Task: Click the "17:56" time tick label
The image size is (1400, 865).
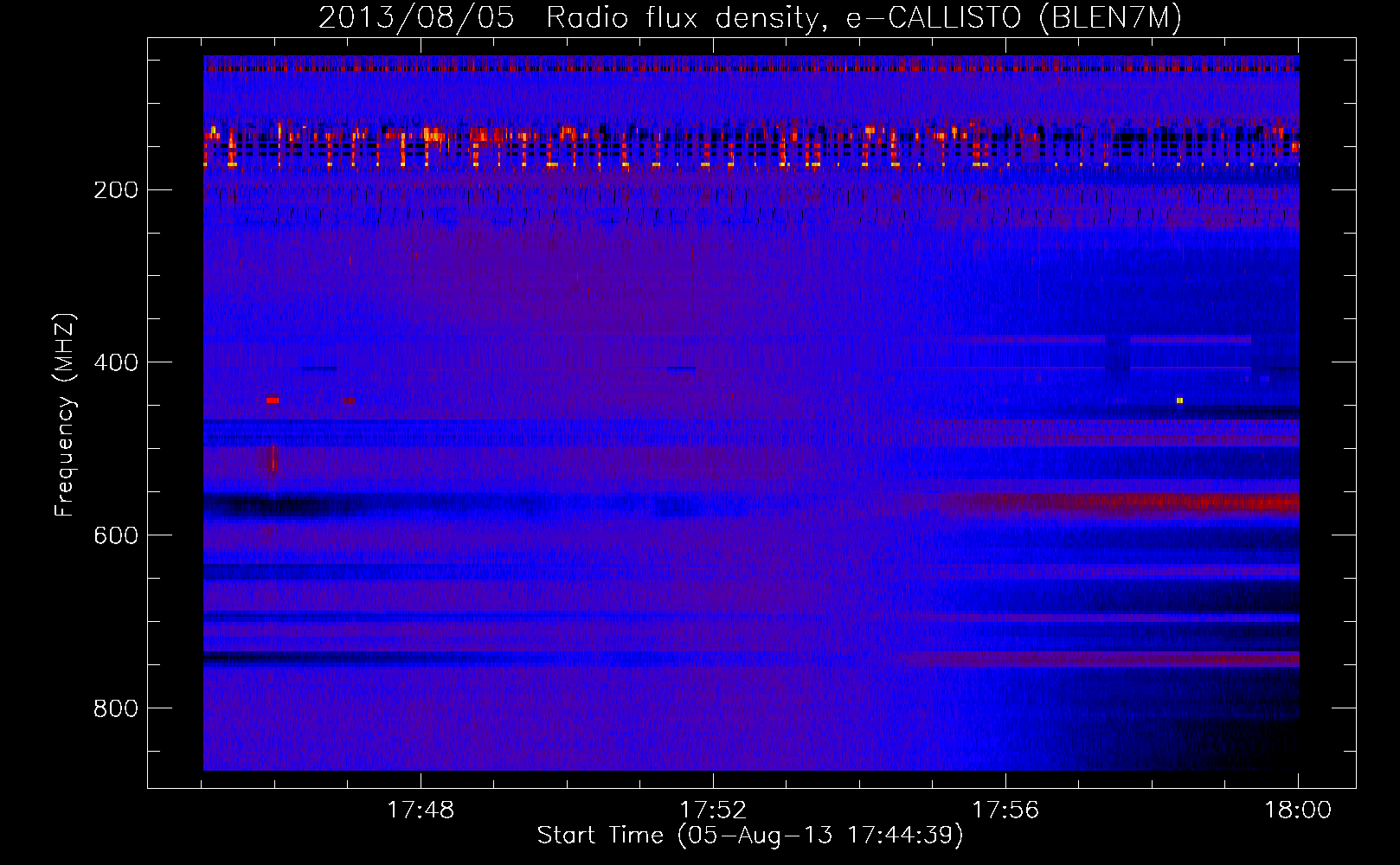Action: click(x=1005, y=811)
